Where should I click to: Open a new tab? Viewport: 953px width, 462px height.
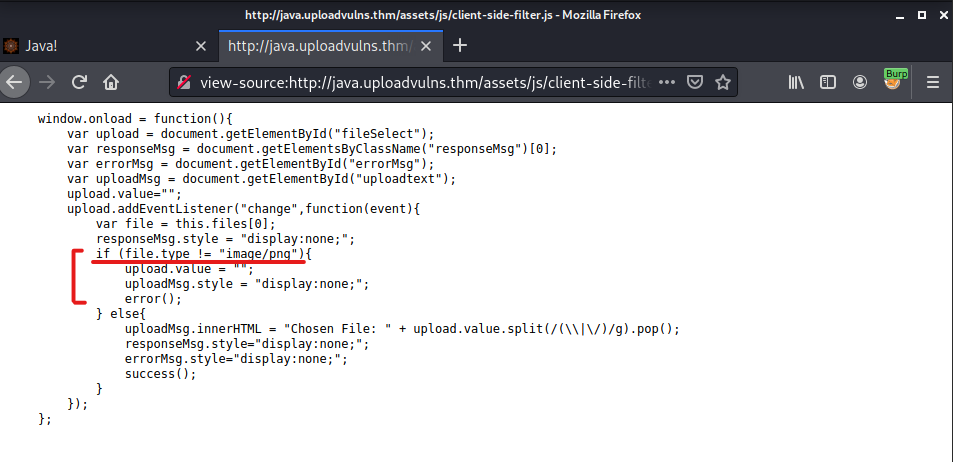click(x=460, y=45)
